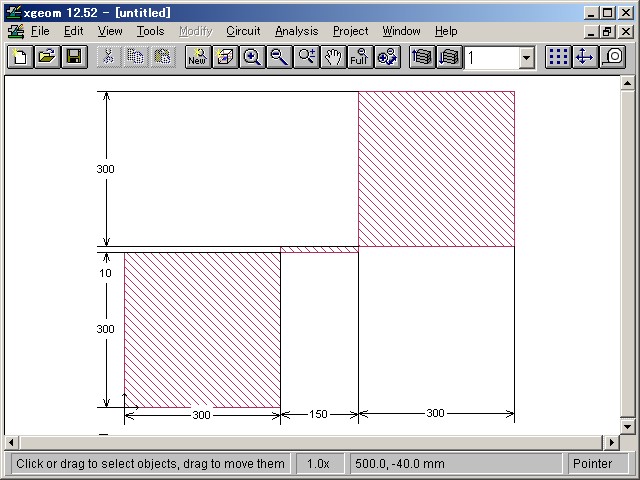The height and width of the screenshot is (480, 640).
Task: Open the File menu
Action: (40, 31)
